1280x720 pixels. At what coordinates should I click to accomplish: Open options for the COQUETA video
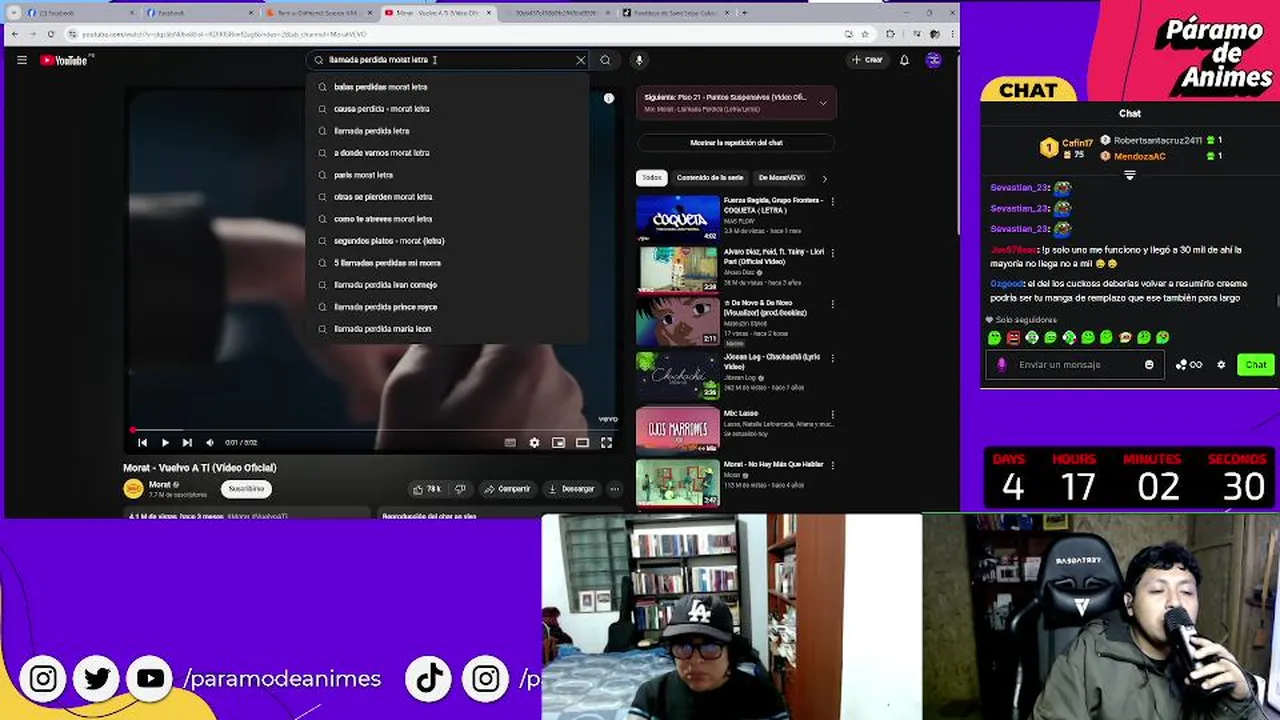pyautogui.click(x=832, y=201)
